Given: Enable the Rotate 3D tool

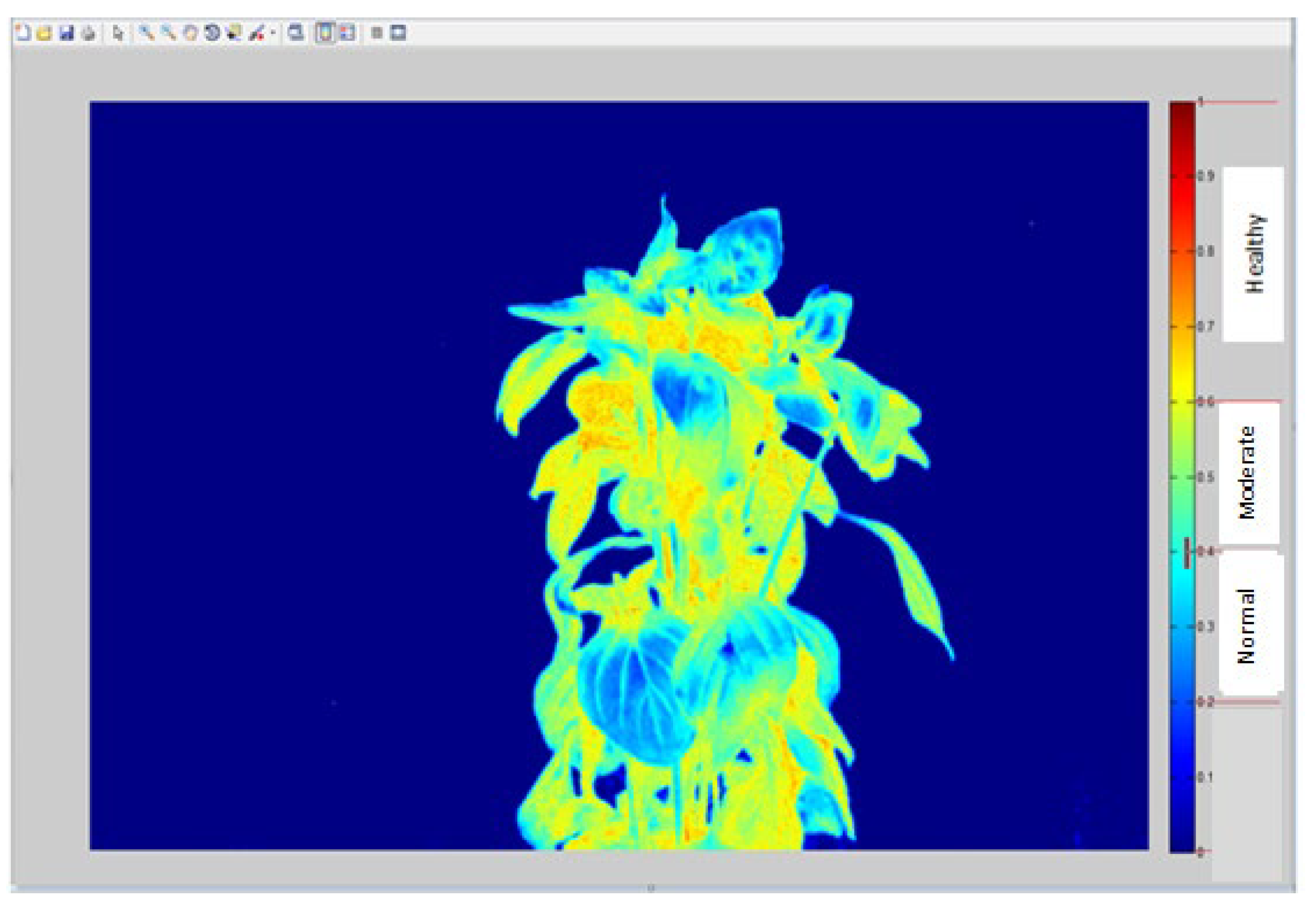Looking at the screenshot, I should pos(212,33).
